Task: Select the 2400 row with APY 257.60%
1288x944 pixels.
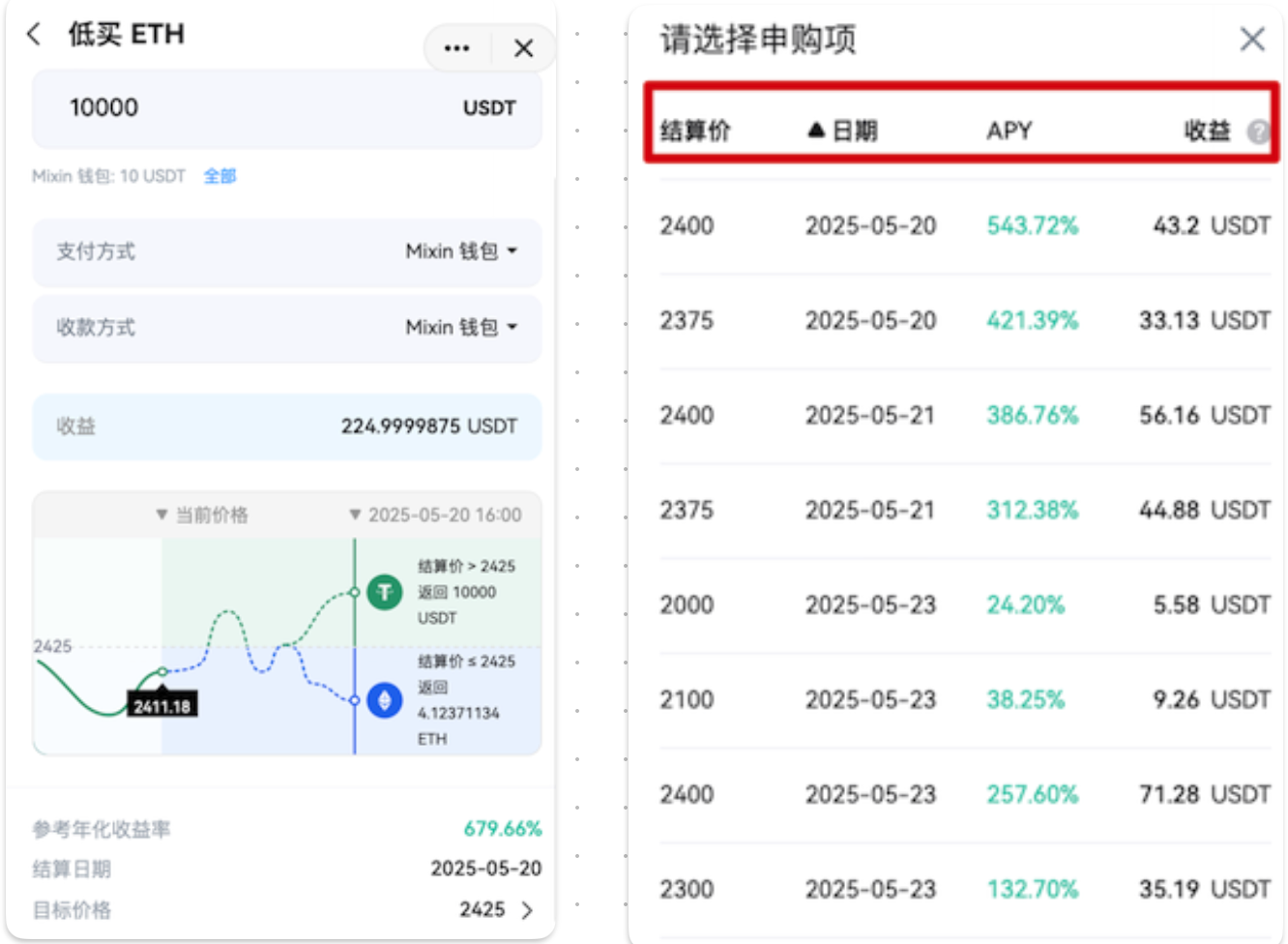Action: [965, 795]
